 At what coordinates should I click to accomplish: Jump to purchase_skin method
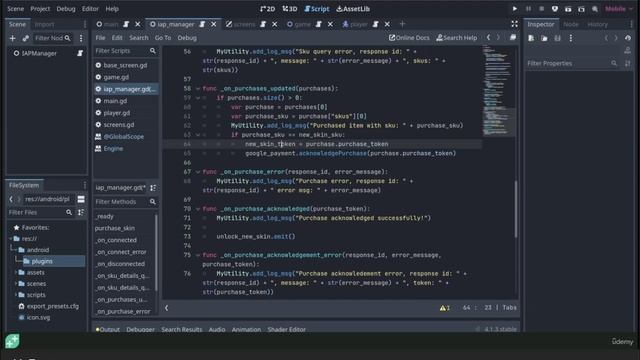click(x=115, y=228)
